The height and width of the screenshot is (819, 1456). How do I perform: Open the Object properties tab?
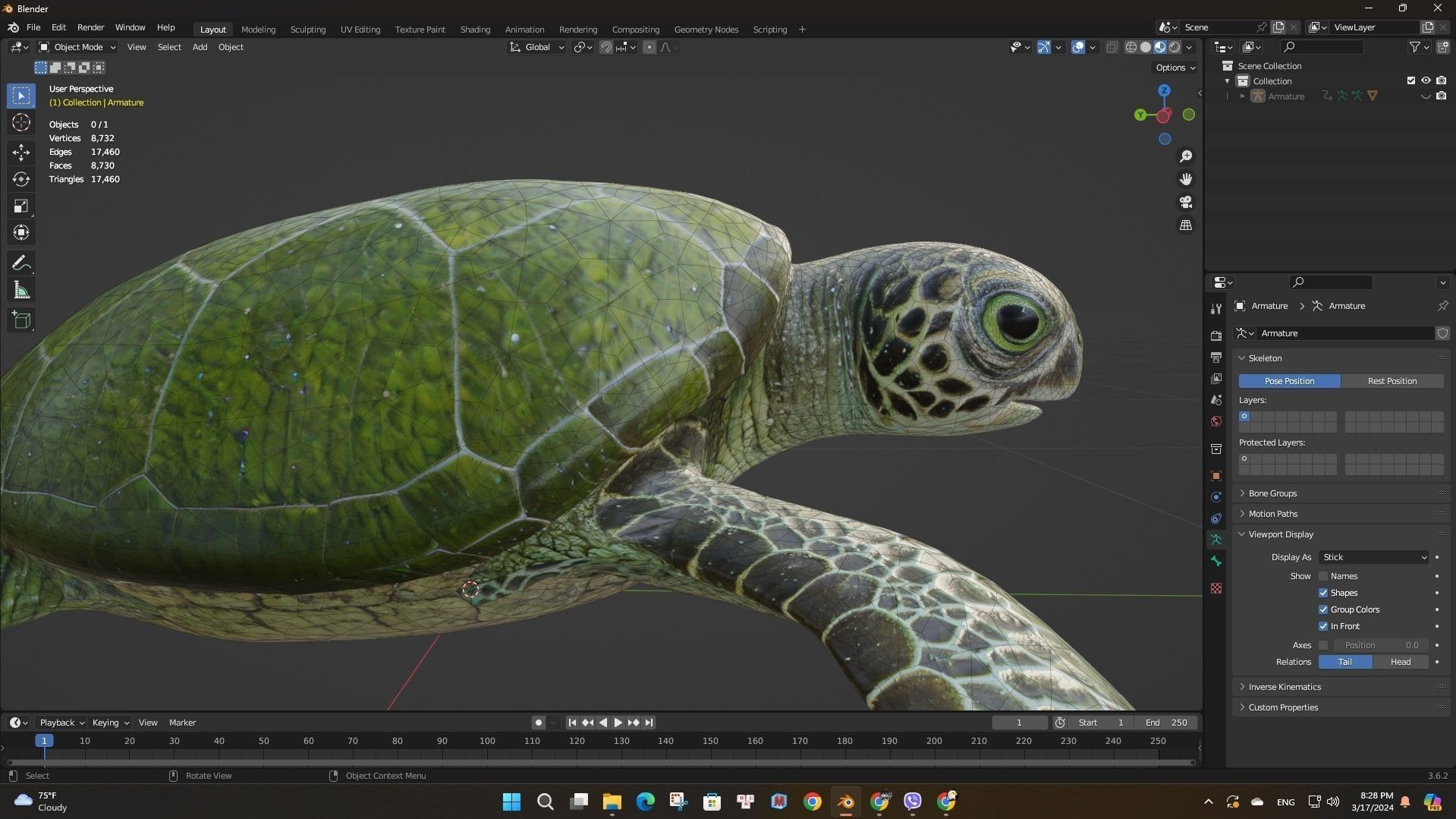(x=1216, y=476)
